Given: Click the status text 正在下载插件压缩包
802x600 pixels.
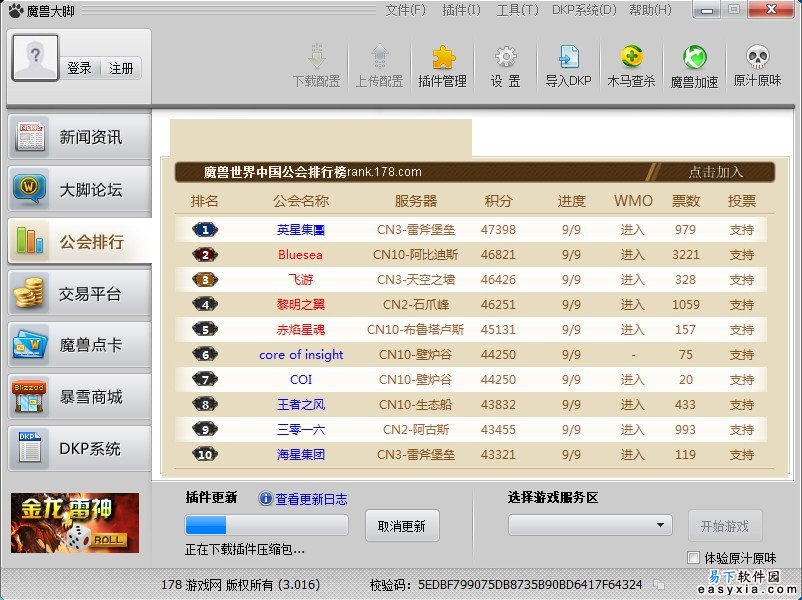Looking at the screenshot, I should (x=245, y=550).
